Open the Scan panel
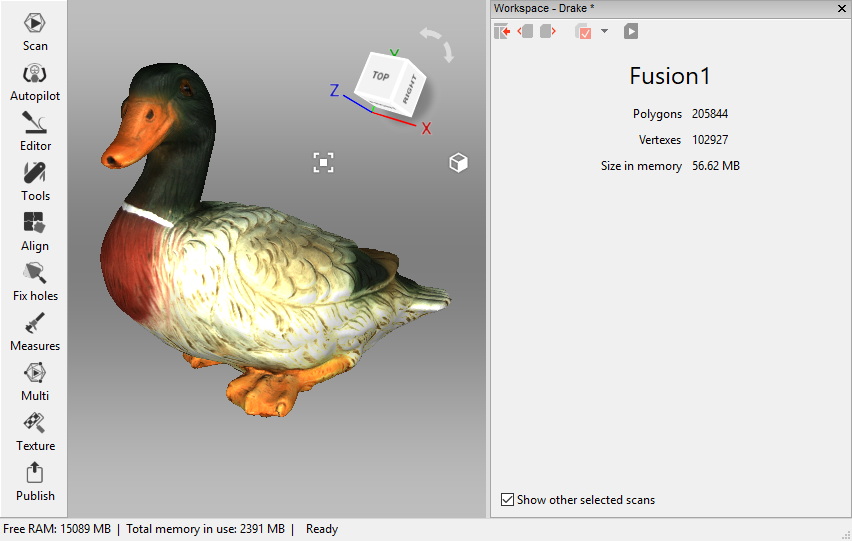The width and height of the screenshot is (852, 541). 35,30
